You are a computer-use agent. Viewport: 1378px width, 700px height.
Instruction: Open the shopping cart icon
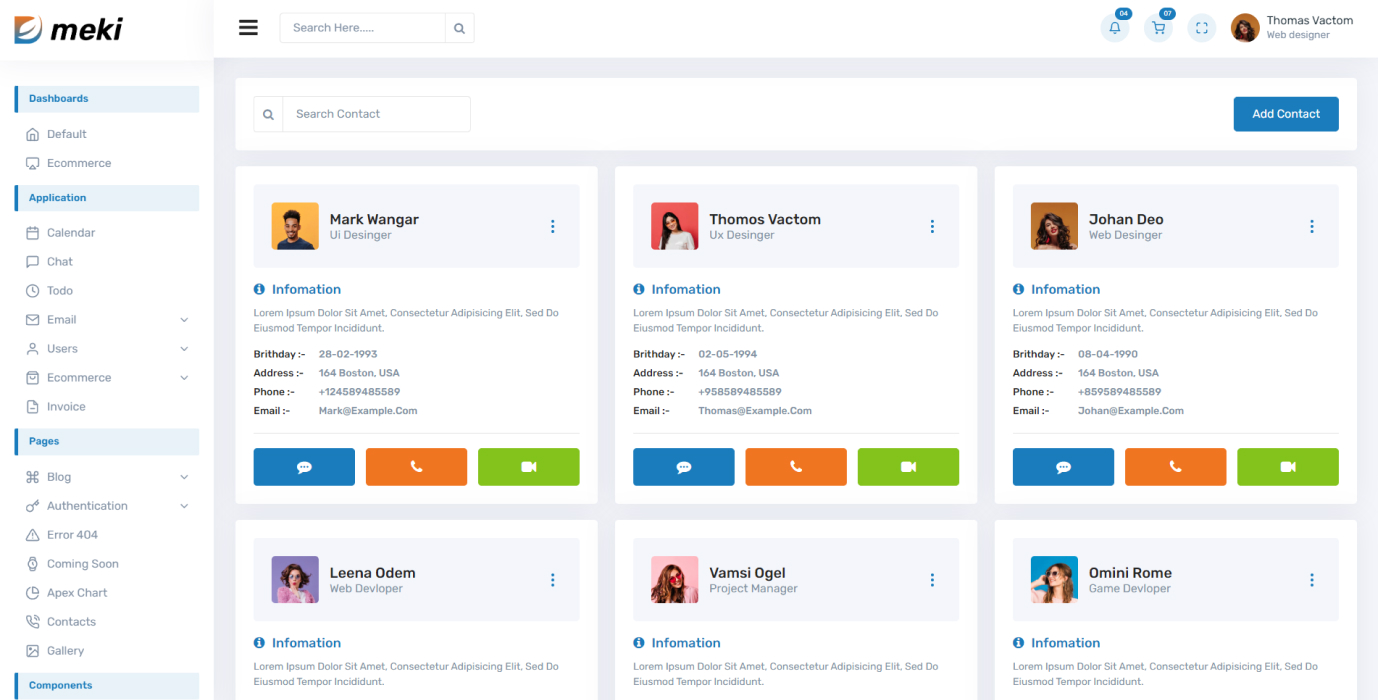click(x=1157, y=28)
